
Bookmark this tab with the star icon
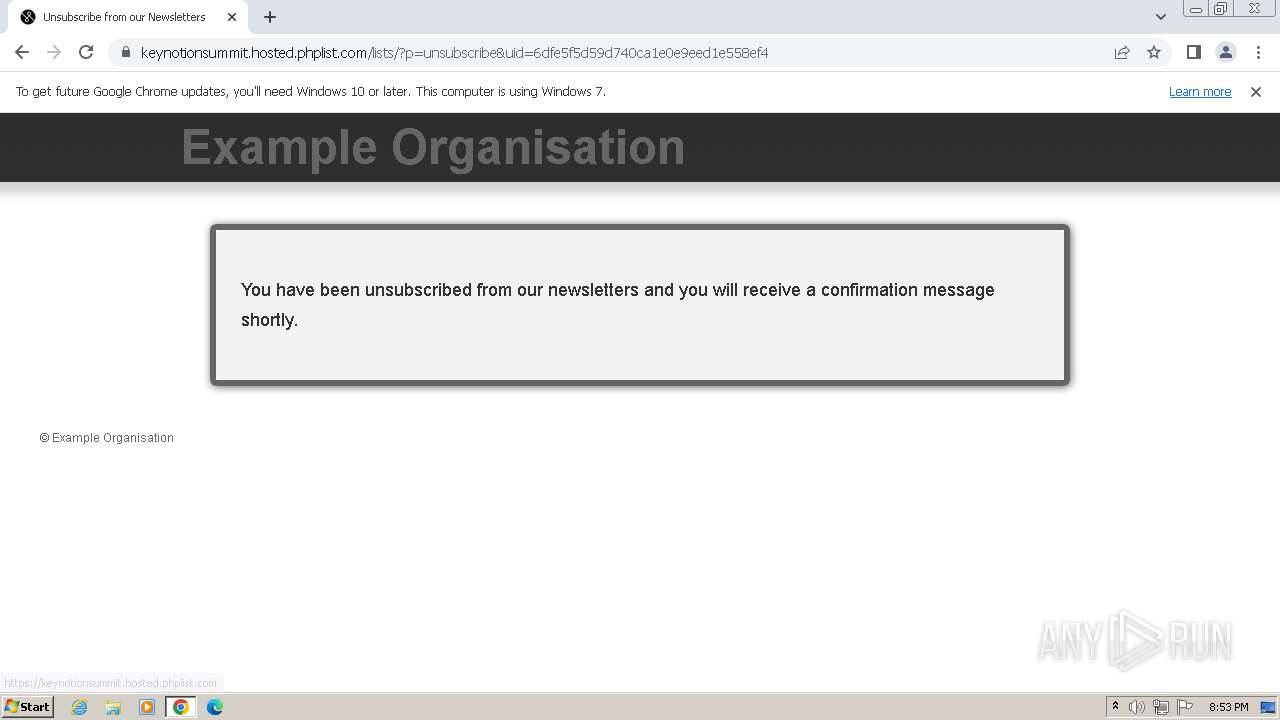click(x=1154, y=52)
